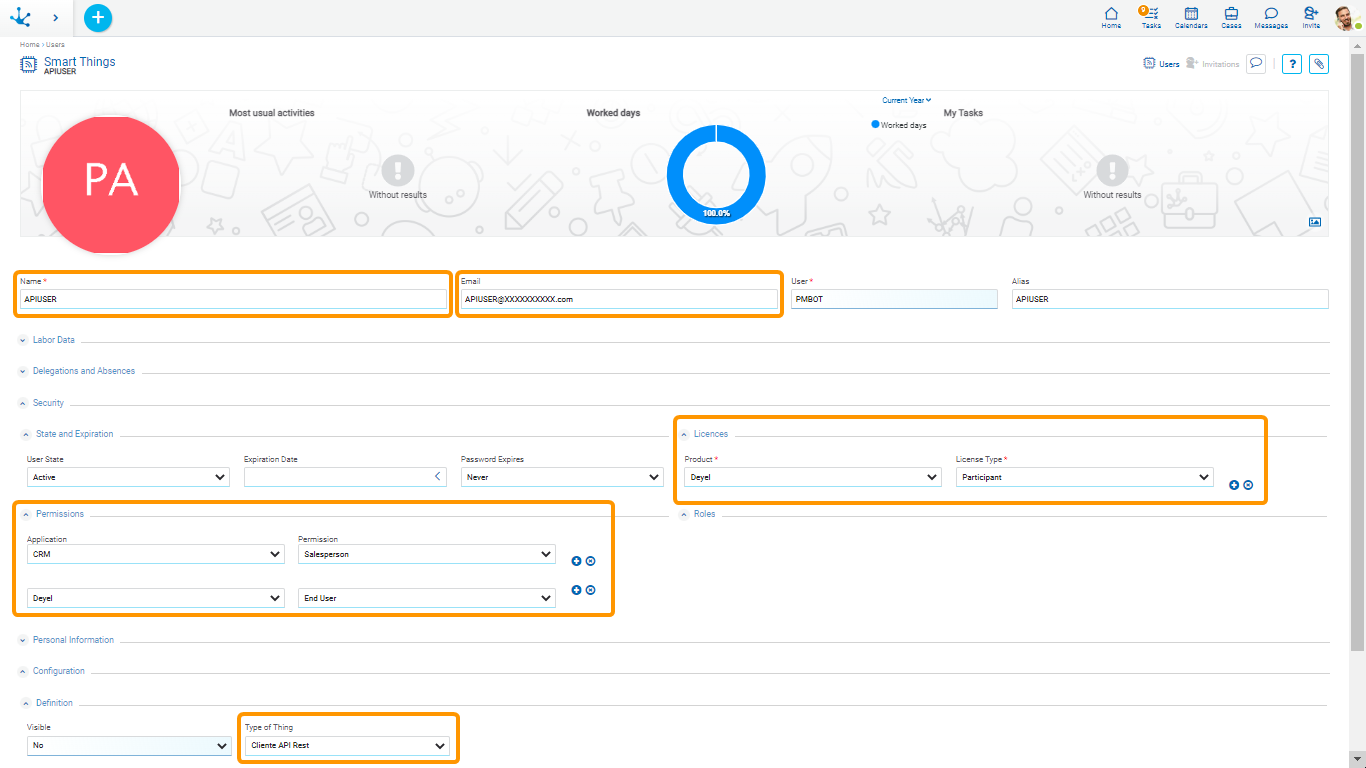Open the User State dropdown
Image resolution: width=1366 pixels, height=768 pixels.
pyautogui.click(x=128, y=478)
